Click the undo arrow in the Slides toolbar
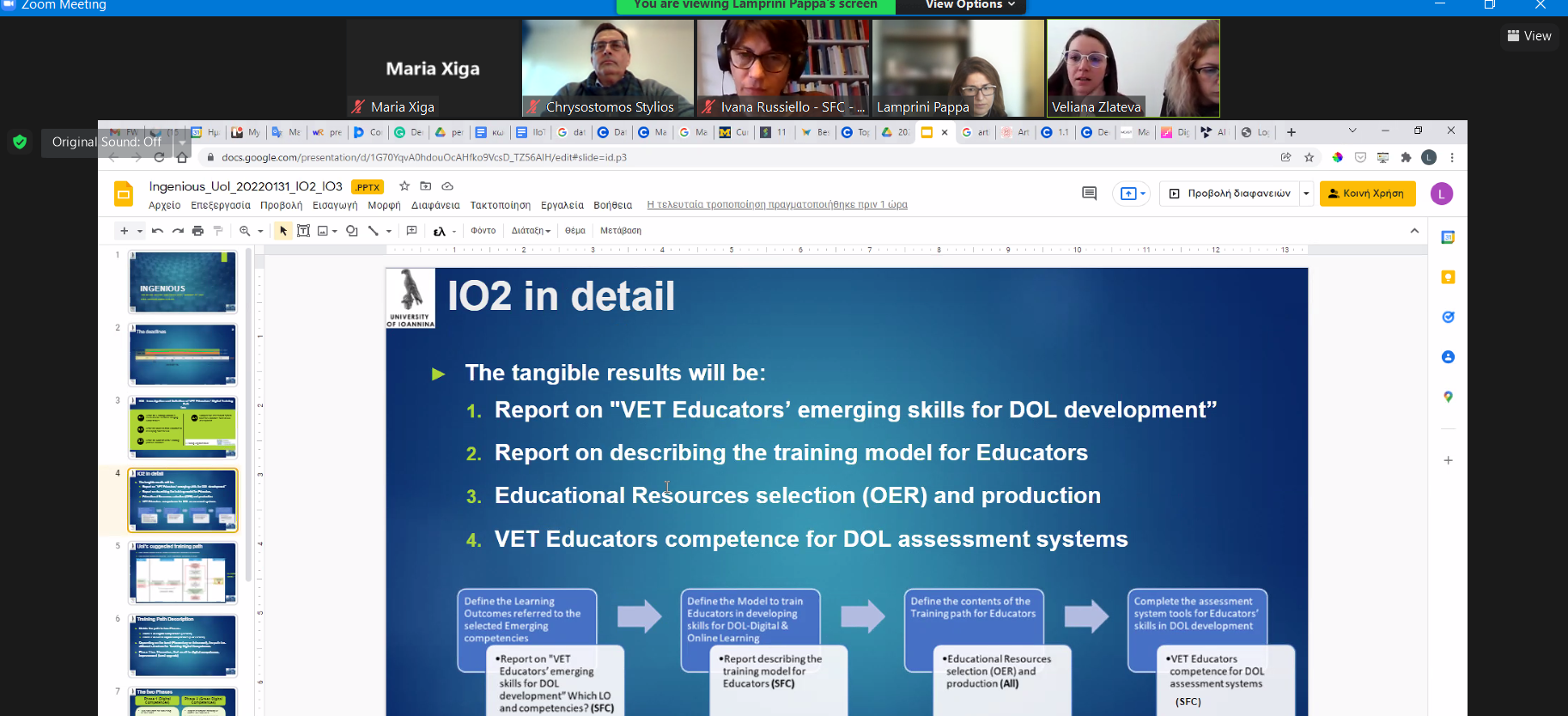 157,231
